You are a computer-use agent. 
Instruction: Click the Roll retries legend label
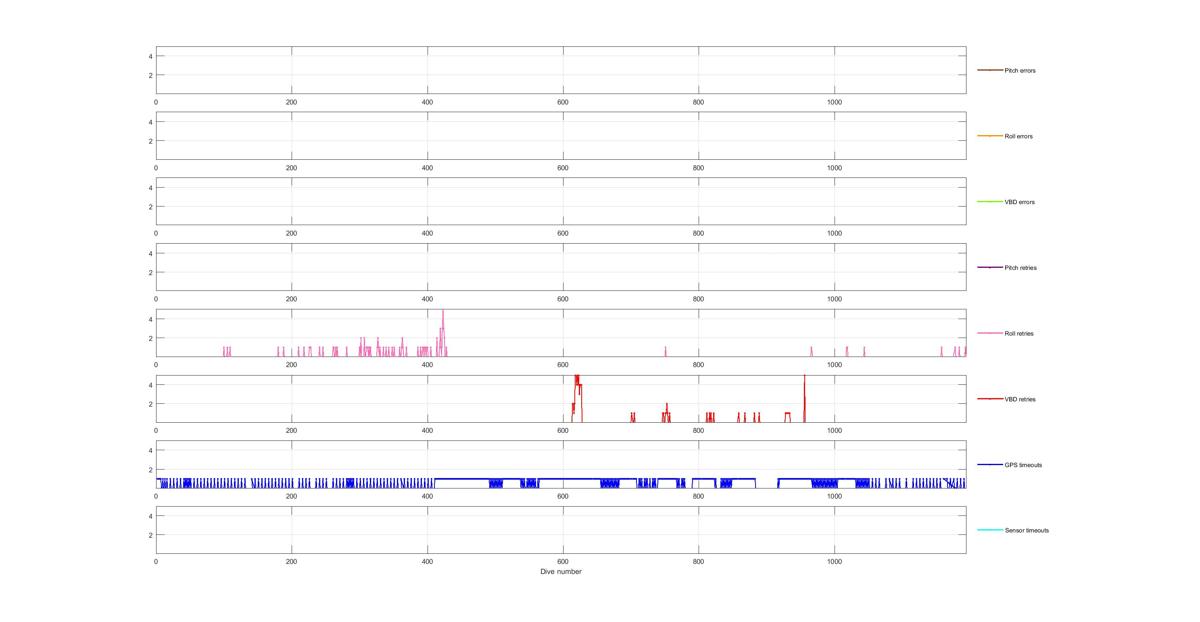coord(1020,333)
